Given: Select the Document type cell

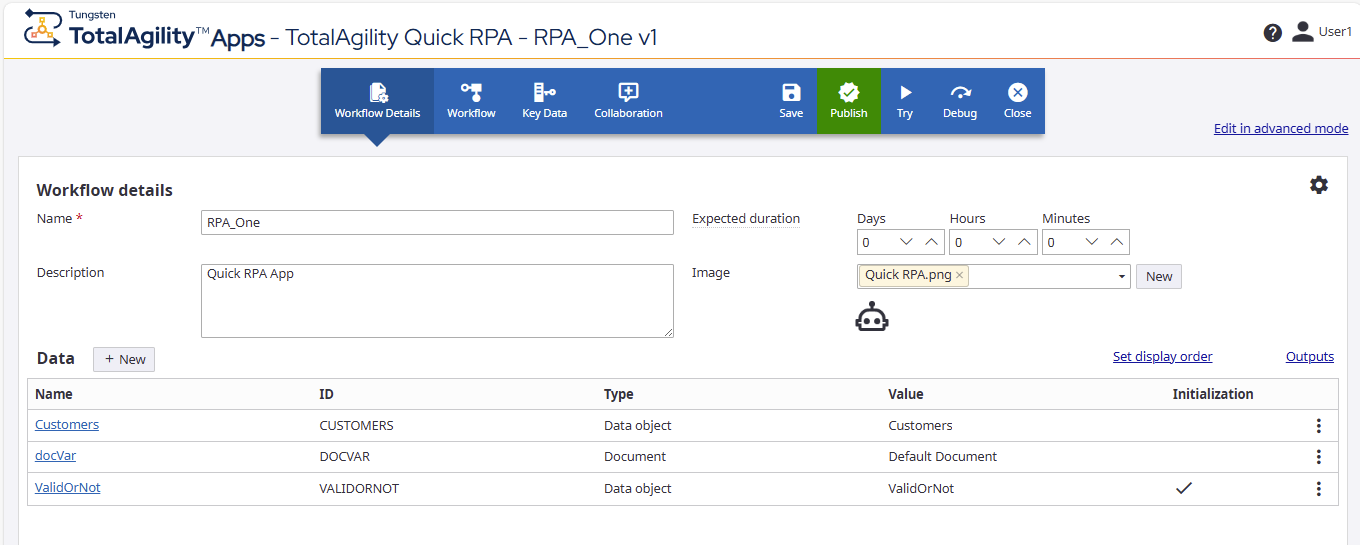Looking at the screenshot, I should point(635,456).
